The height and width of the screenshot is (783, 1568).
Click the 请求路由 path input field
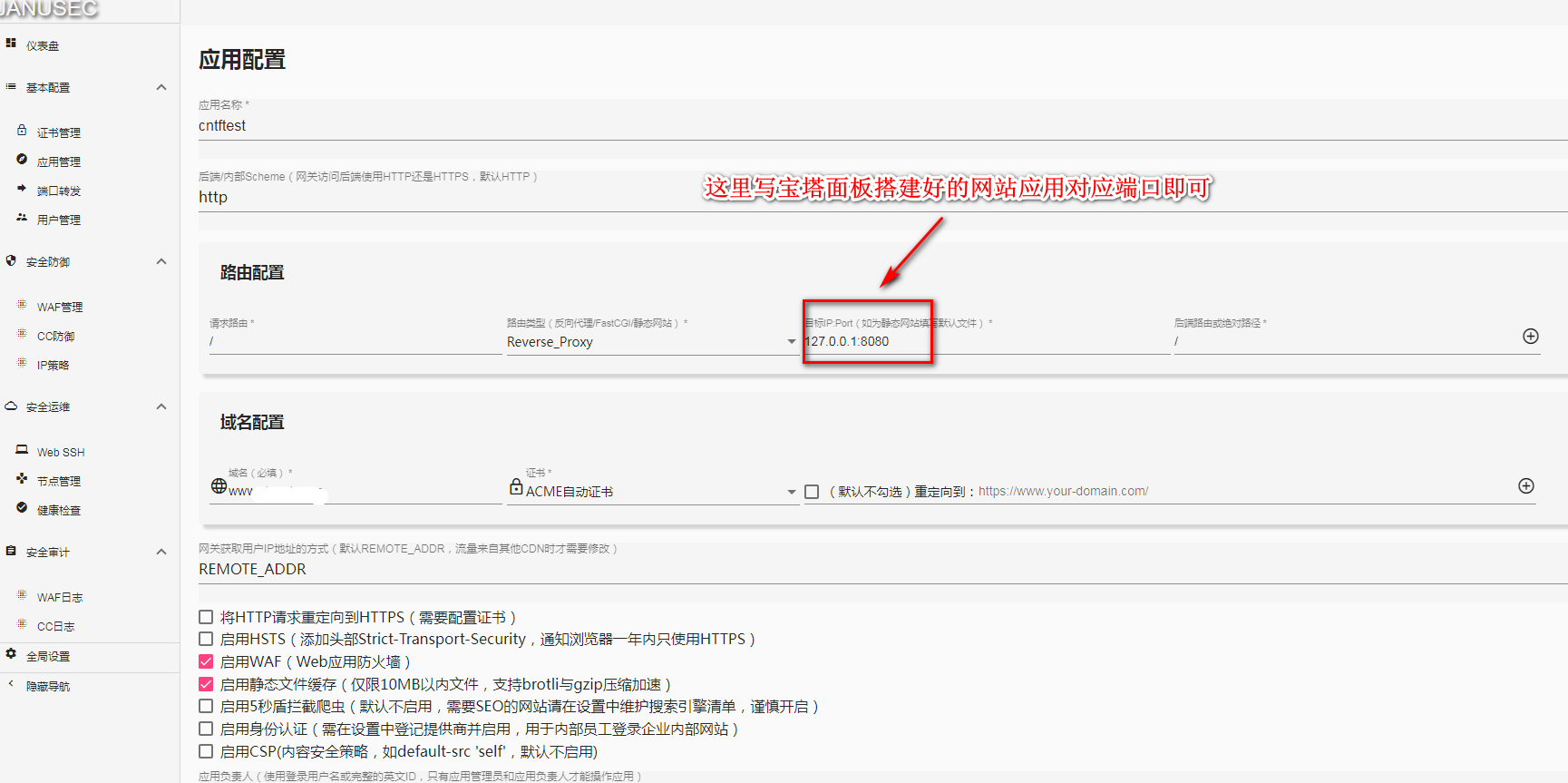pyautogui.click(x=355, y=342)
